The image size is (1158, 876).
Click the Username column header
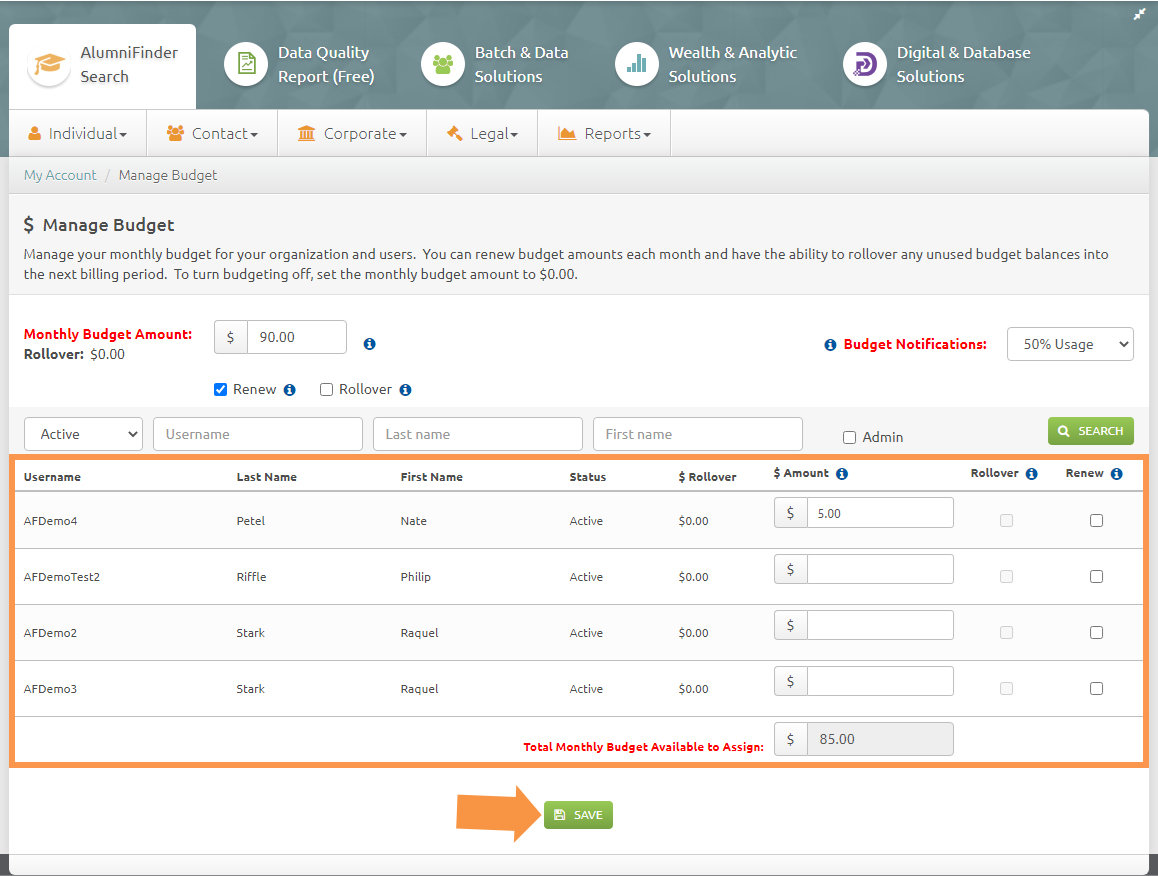click(52, 477)
